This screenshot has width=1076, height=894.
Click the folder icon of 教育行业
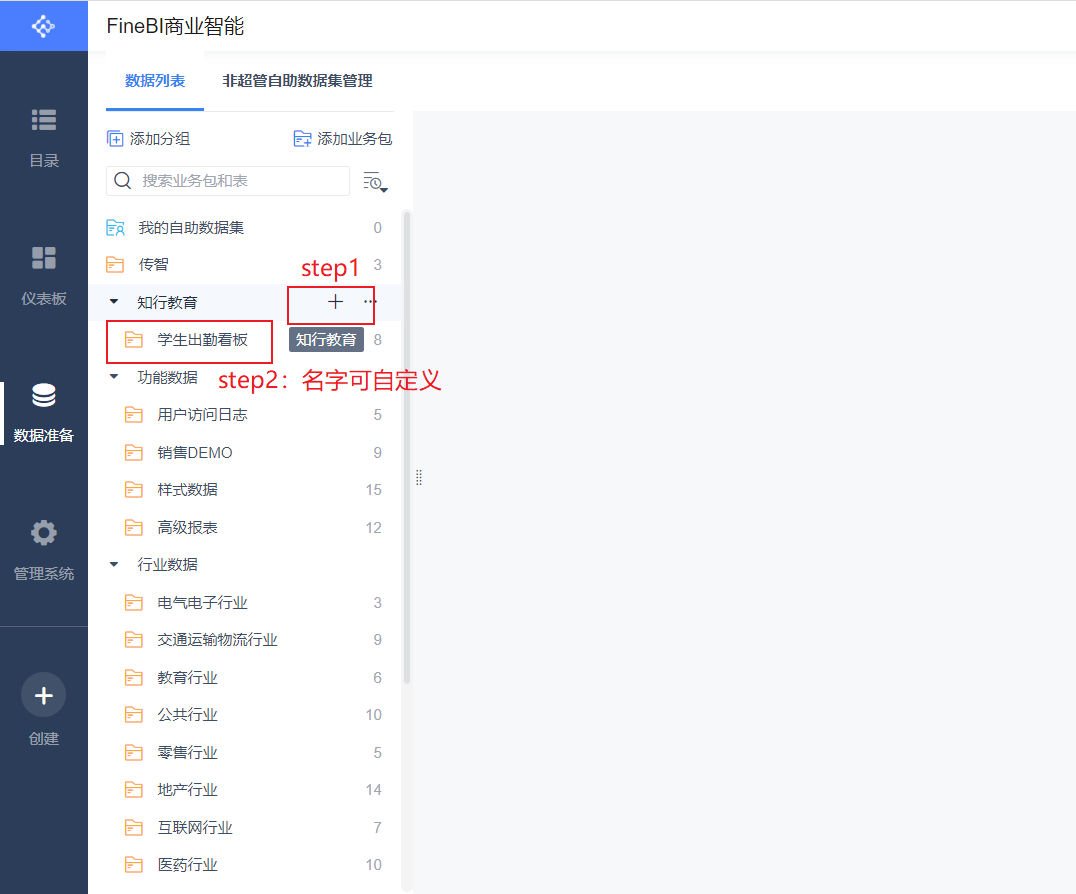coord(134,678)
